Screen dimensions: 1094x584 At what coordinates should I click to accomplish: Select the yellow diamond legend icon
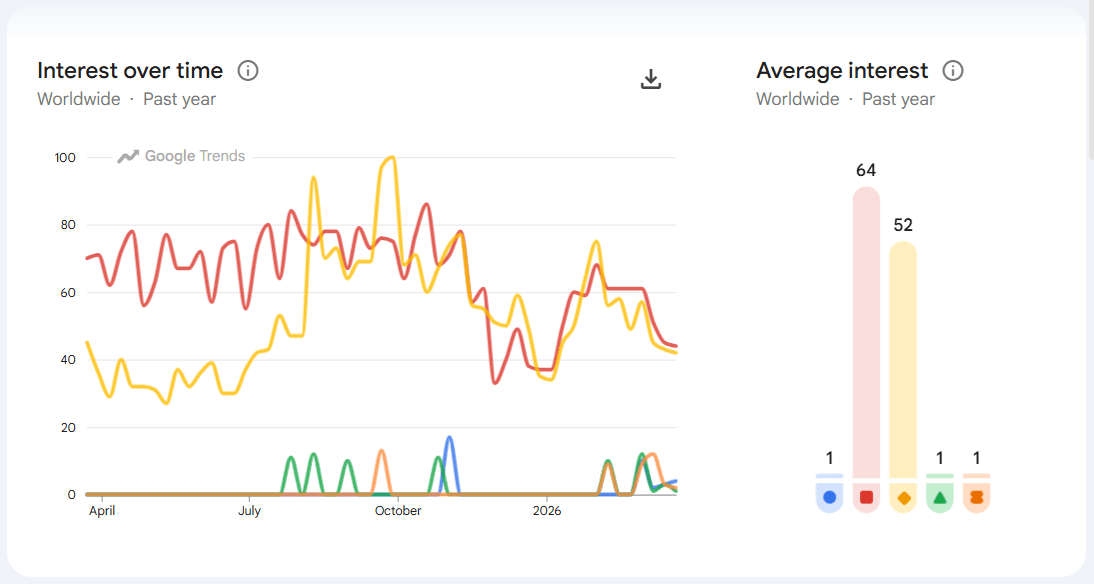pyautogui.click(x=903, y=497)
